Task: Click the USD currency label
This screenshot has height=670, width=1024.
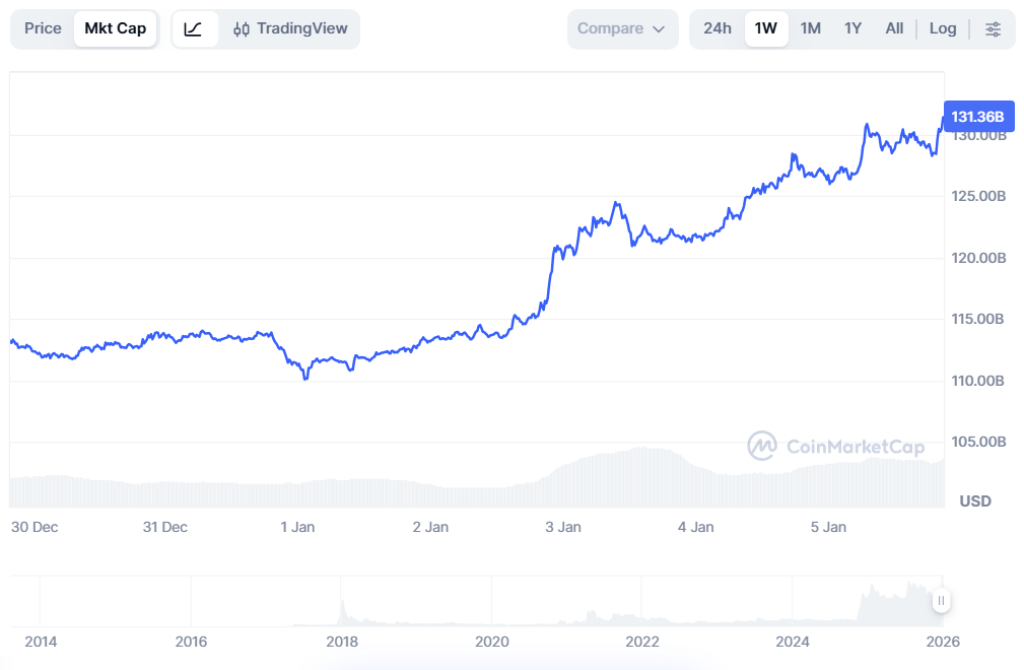Action: 975,501
